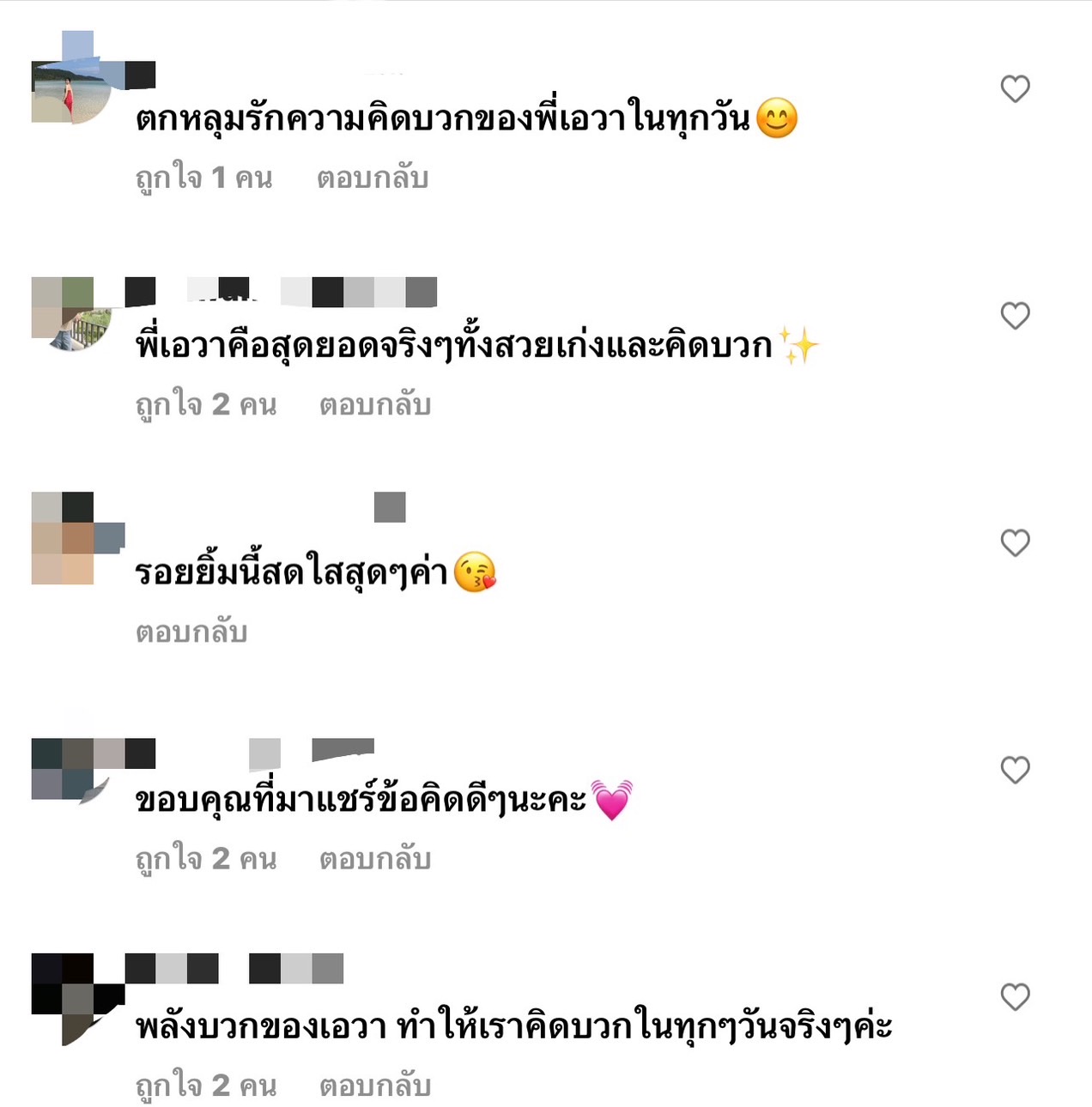Open ถูกใจ 2 คน under พี่เอวาคือสุดยอด comment
The width and height of the screenshot is (1092, 1107).
point(206,404)
